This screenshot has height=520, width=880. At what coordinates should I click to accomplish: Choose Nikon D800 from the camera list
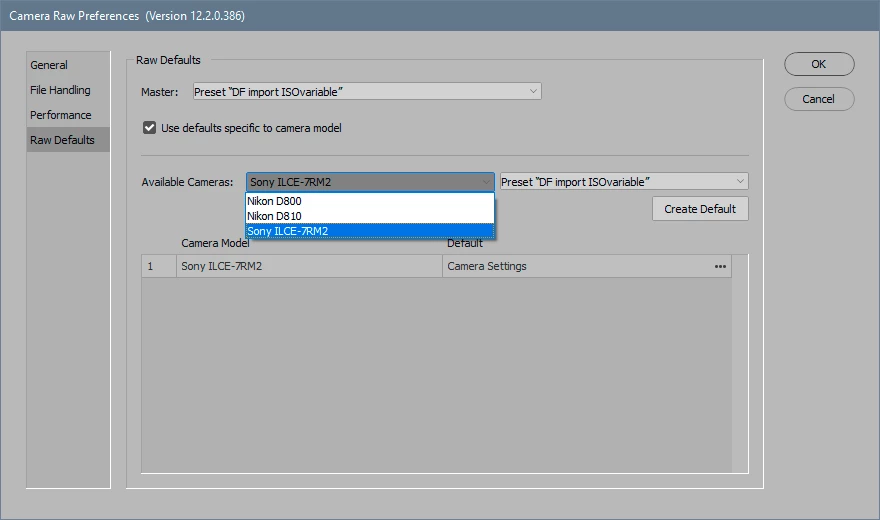click(370, 201)
